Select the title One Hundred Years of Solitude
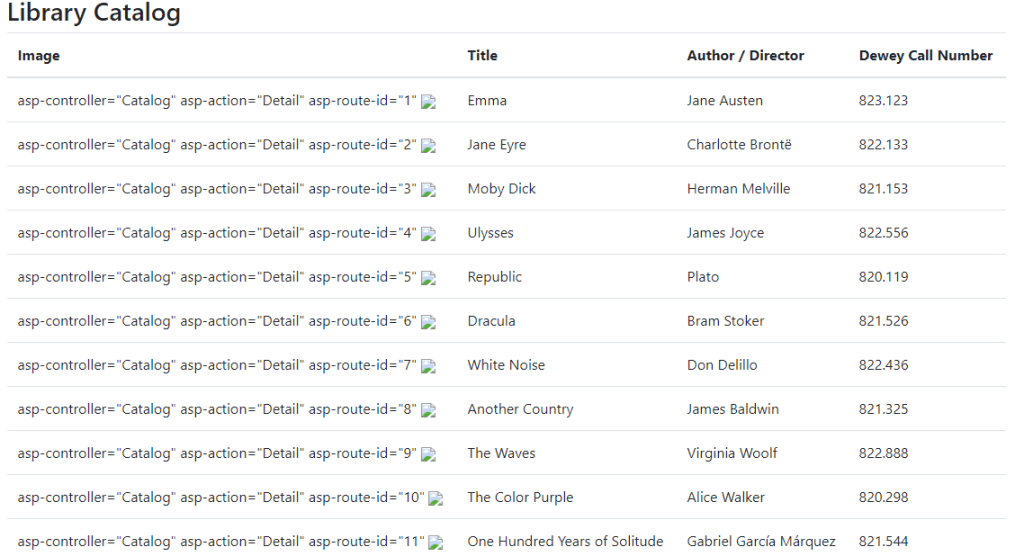The image size is (1024, 556). tap(565, 541)
